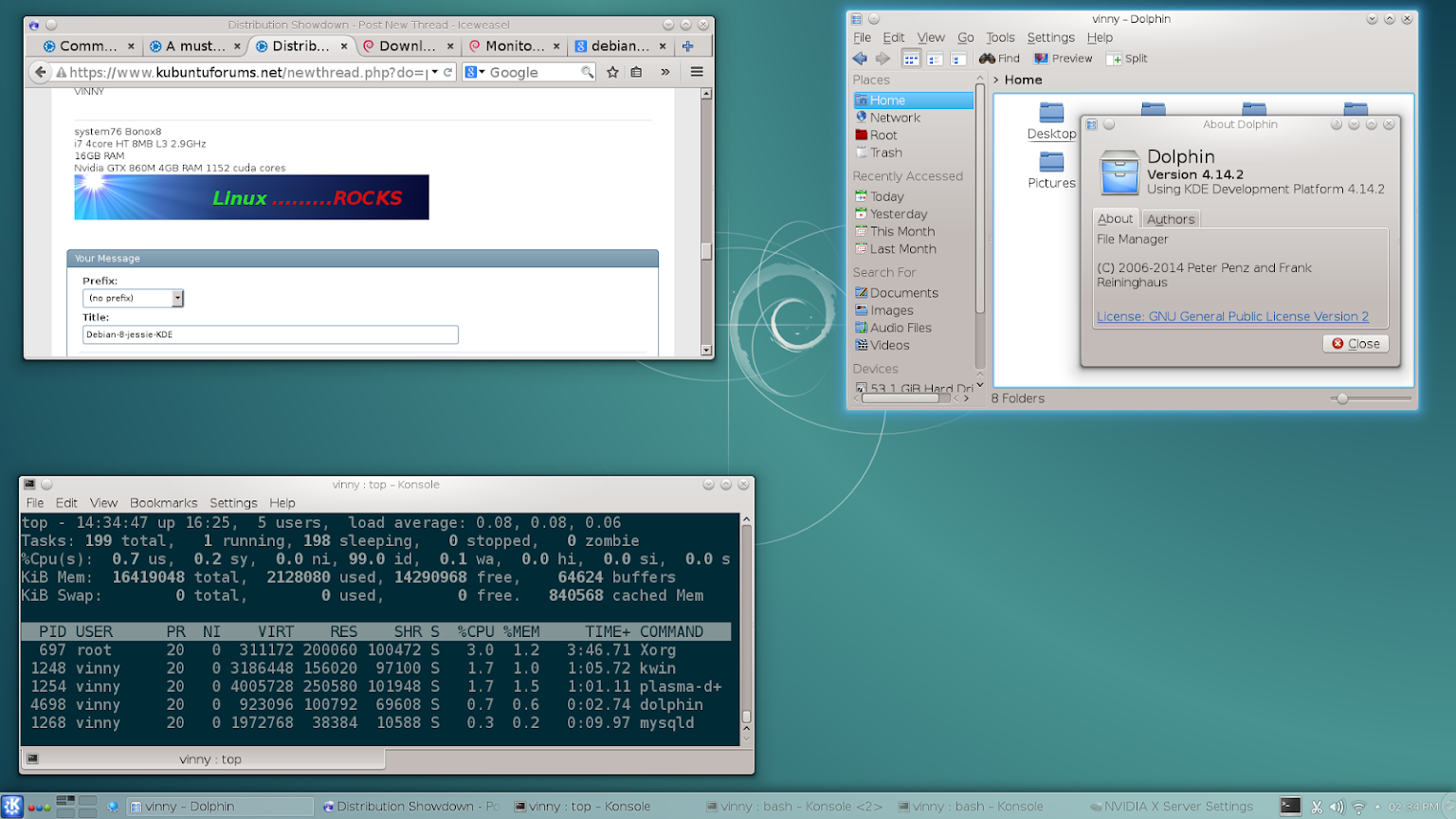The image size is (1456, 819).
Task: Focus the Iceweasel URL address bar
Action: coord(246,72)
